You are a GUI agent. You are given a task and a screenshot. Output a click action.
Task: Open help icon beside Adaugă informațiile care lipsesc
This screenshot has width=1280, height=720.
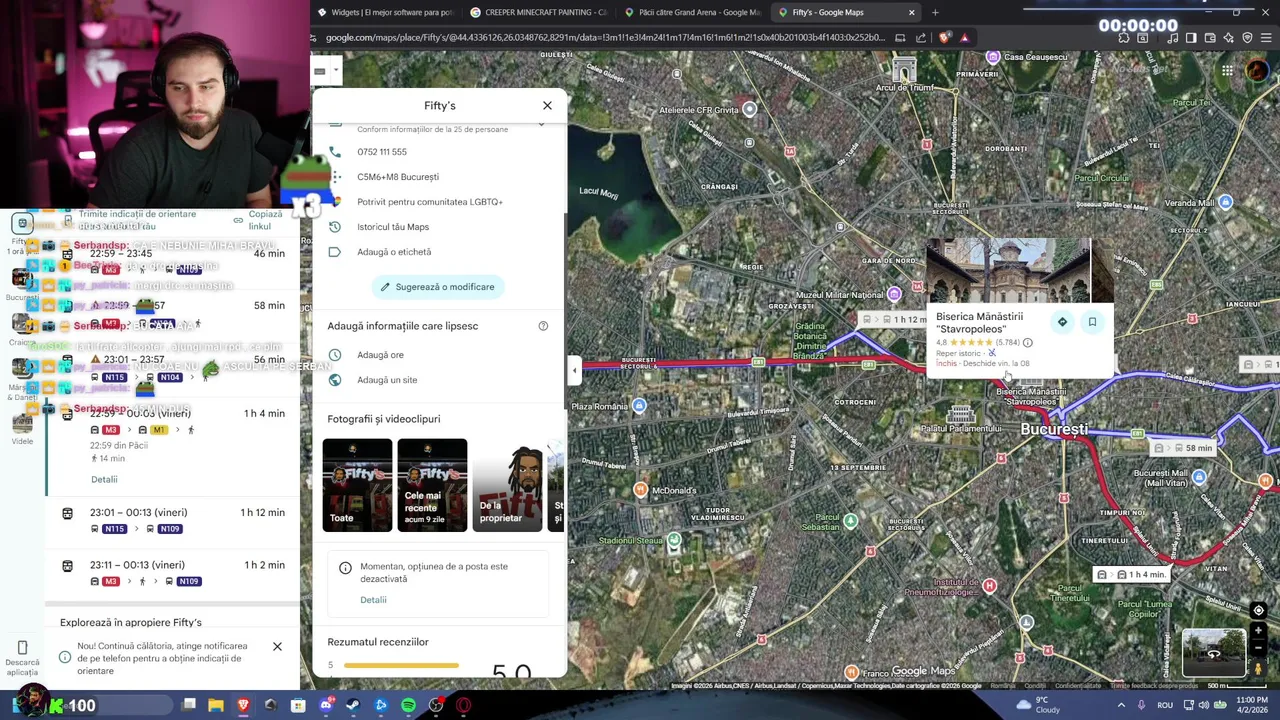[x=543, y=326]
